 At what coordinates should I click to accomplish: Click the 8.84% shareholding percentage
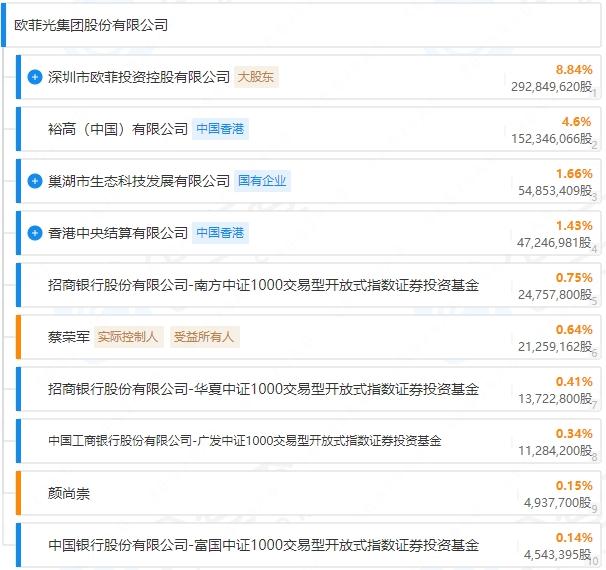(x=574, y=70)
